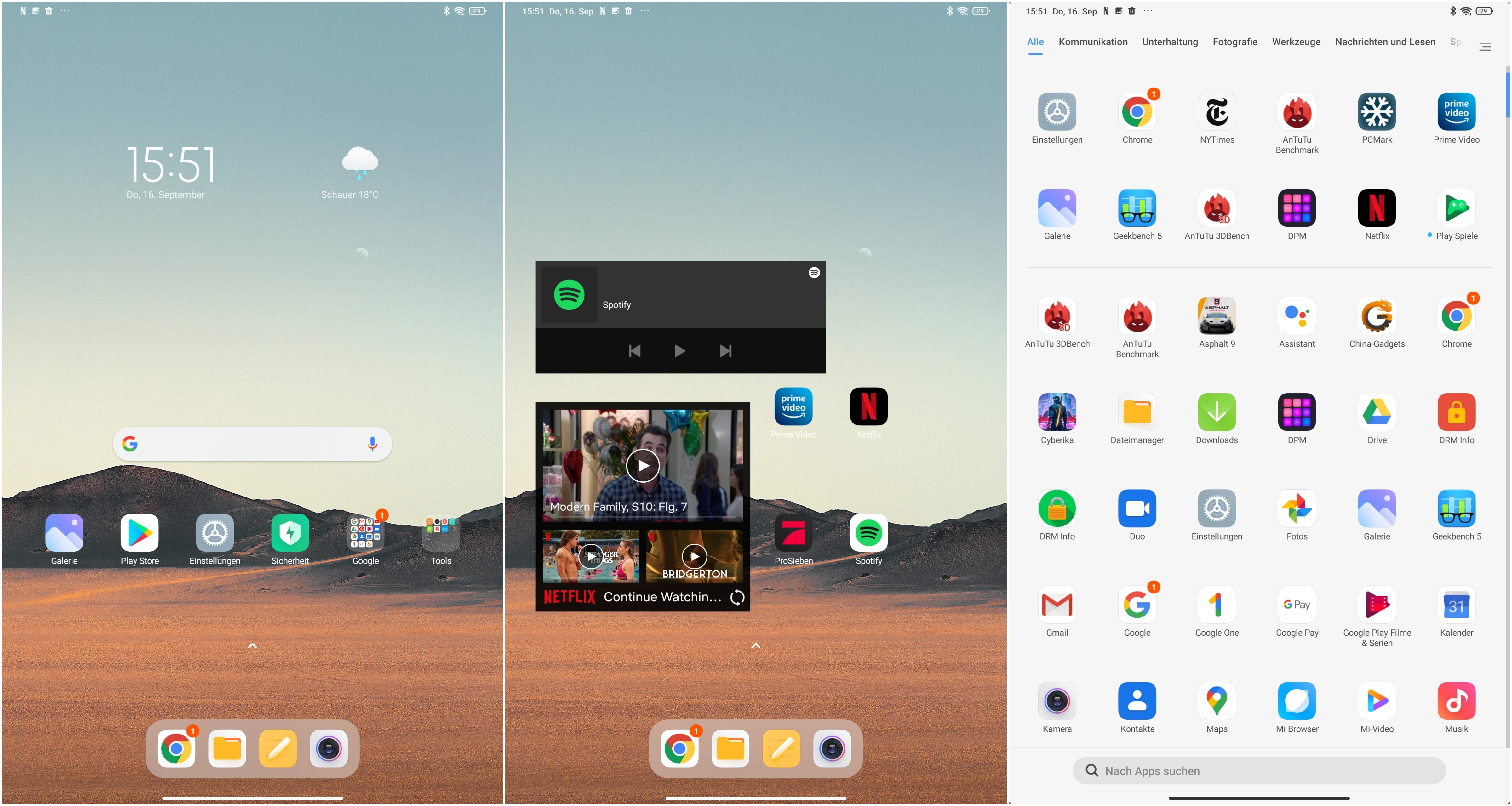Skip to next track in Spotify widget
The width and height of the screenshot is (1512, 806).
click(x=725, y=351)
